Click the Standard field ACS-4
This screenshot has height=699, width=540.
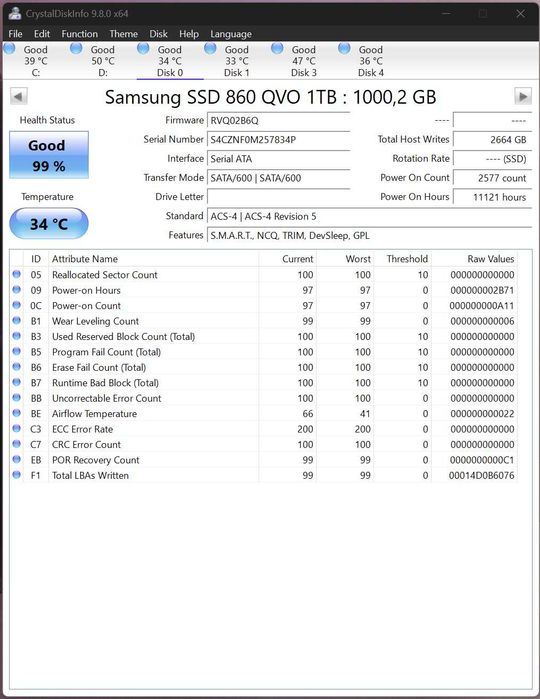click(370, 216)
